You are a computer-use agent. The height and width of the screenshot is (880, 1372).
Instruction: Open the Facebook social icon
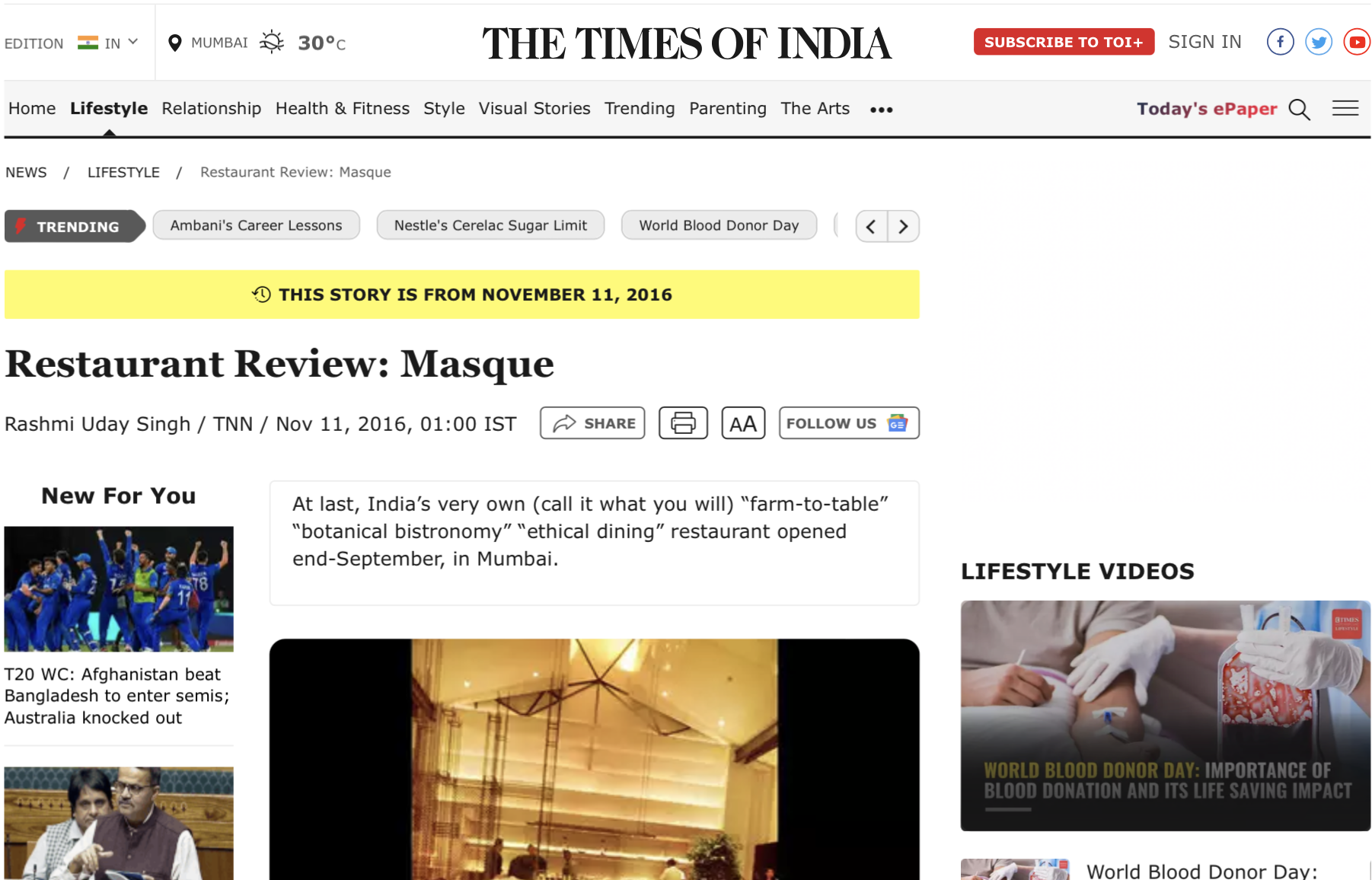click(x=1280, y=42)
